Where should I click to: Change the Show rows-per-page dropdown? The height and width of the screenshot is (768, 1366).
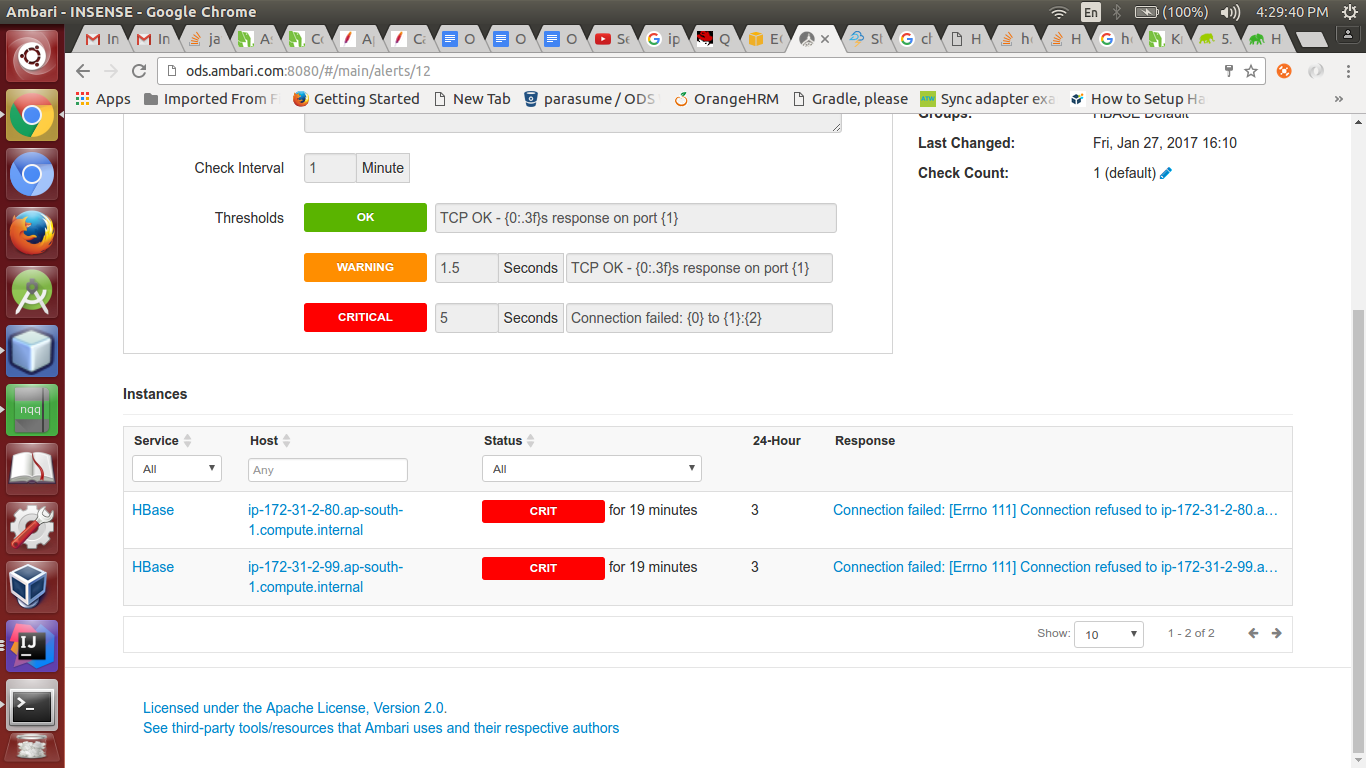coord(1108,634)
